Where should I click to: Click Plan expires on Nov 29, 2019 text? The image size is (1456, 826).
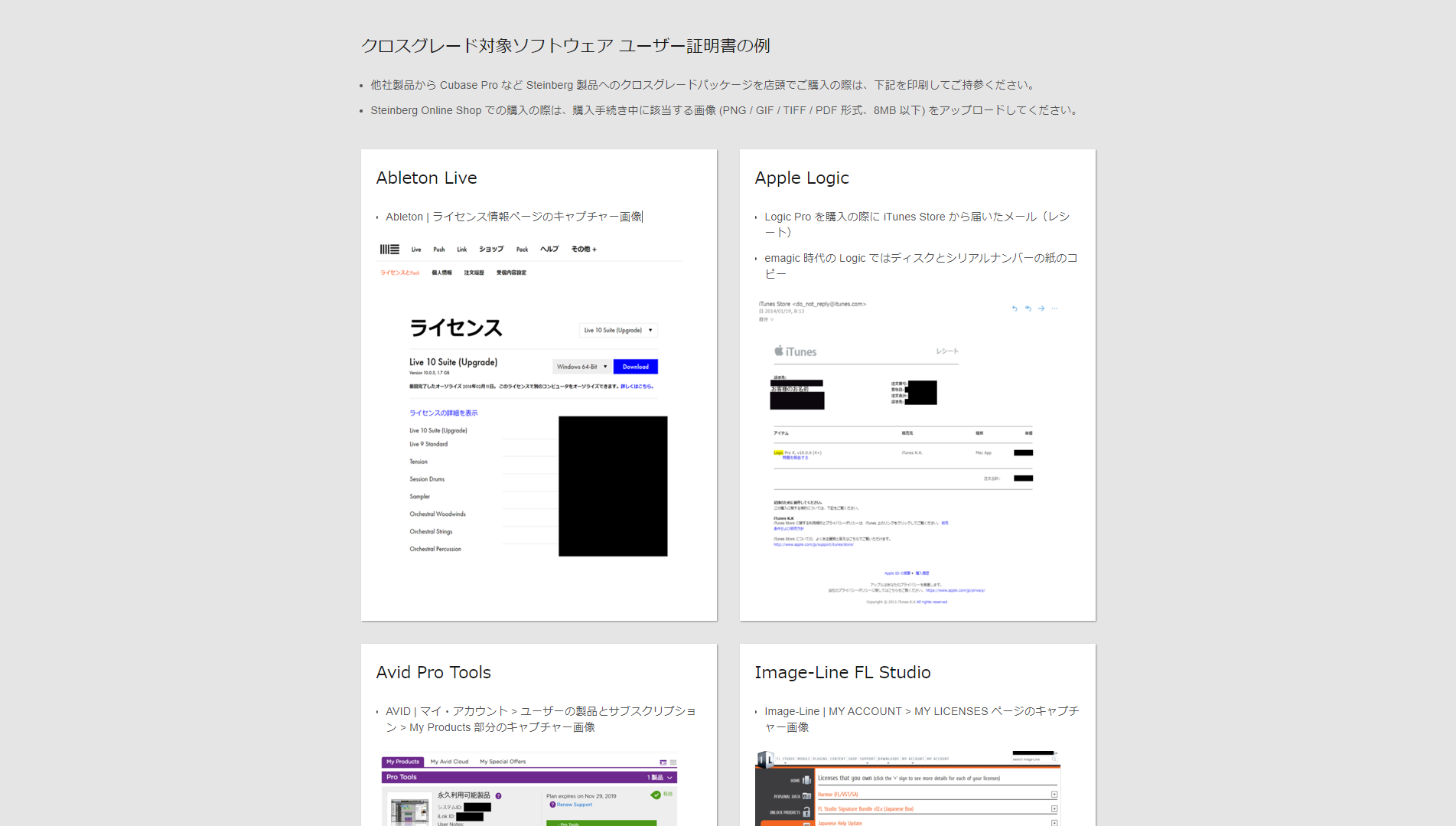581,796
